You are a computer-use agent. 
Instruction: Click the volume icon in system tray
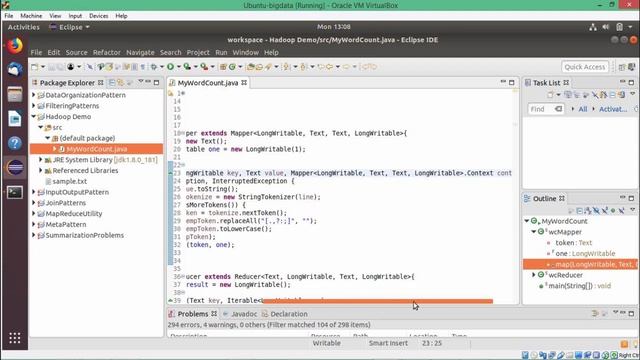tap(606, 27)
